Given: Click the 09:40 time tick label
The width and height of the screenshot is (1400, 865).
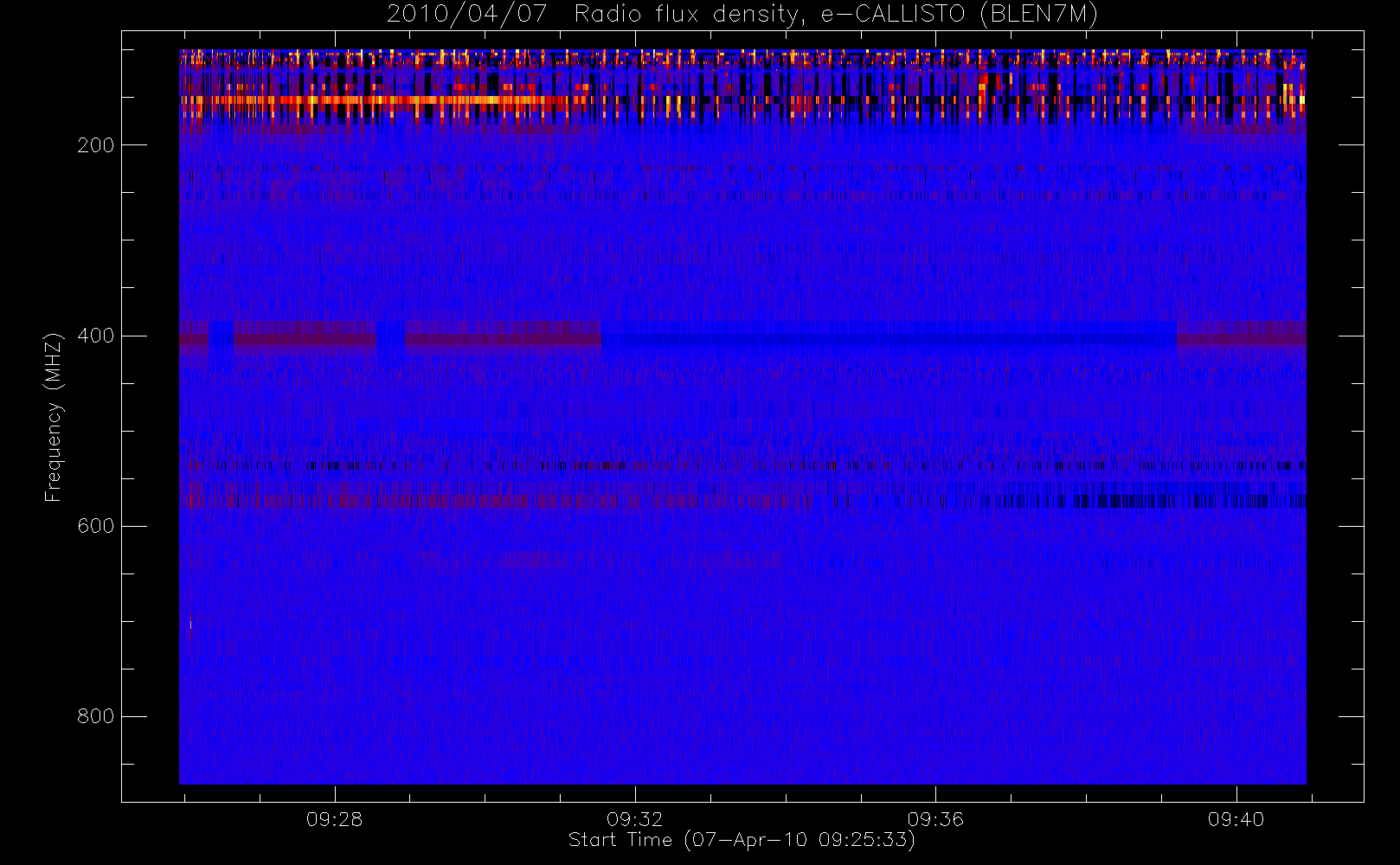Looking at the screenshot, I should 1236,819.
